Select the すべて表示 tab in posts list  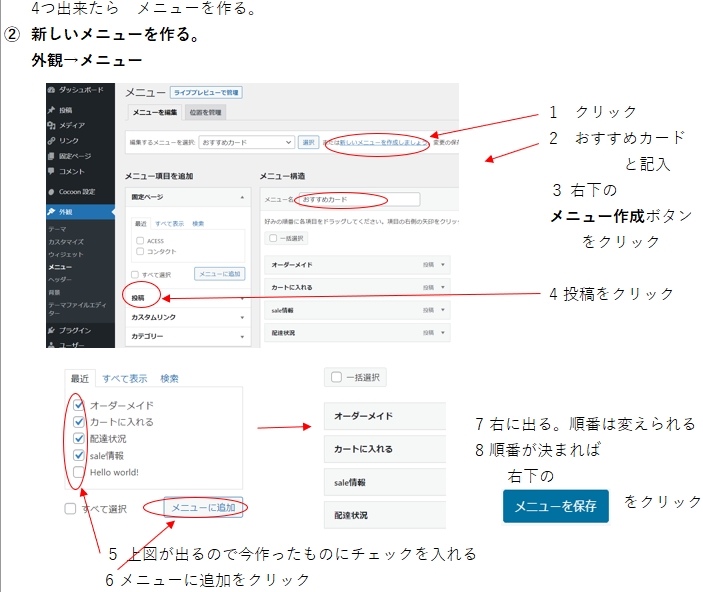point(125,379)
